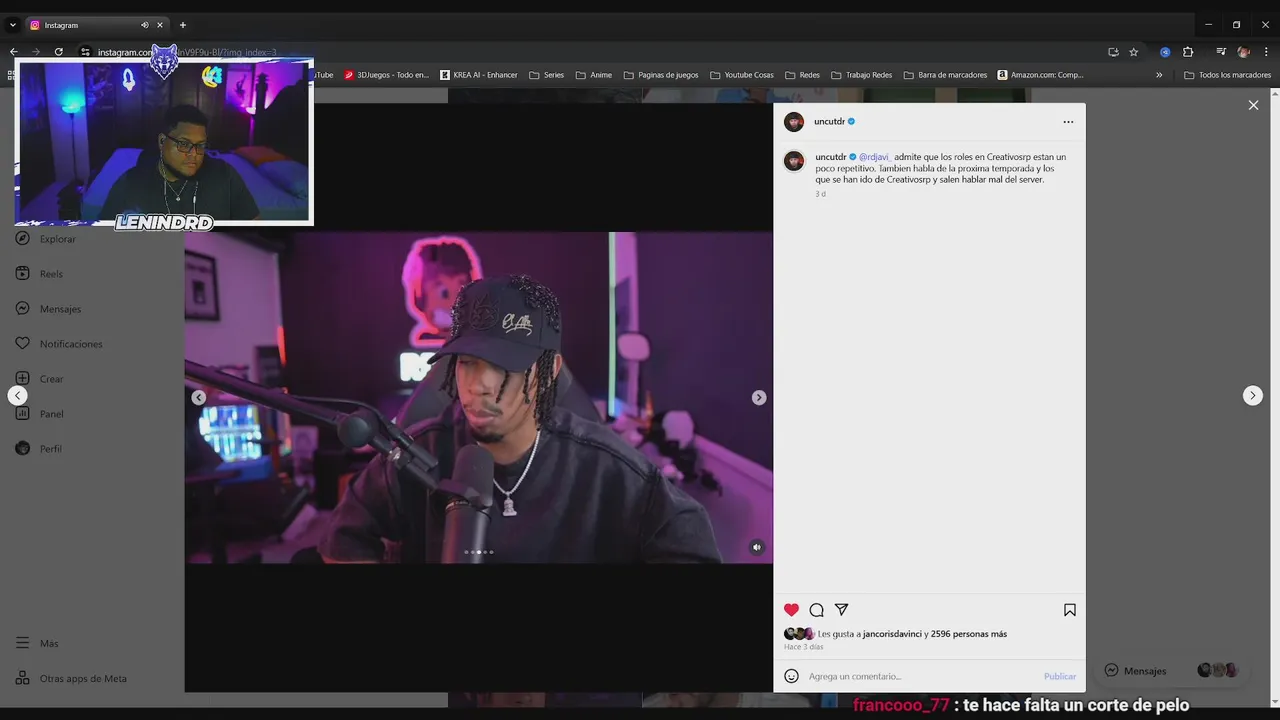This screenshot has height=720, width=1280.
Task: Open Amazon.com bookmark
Action: [1040, 75]
